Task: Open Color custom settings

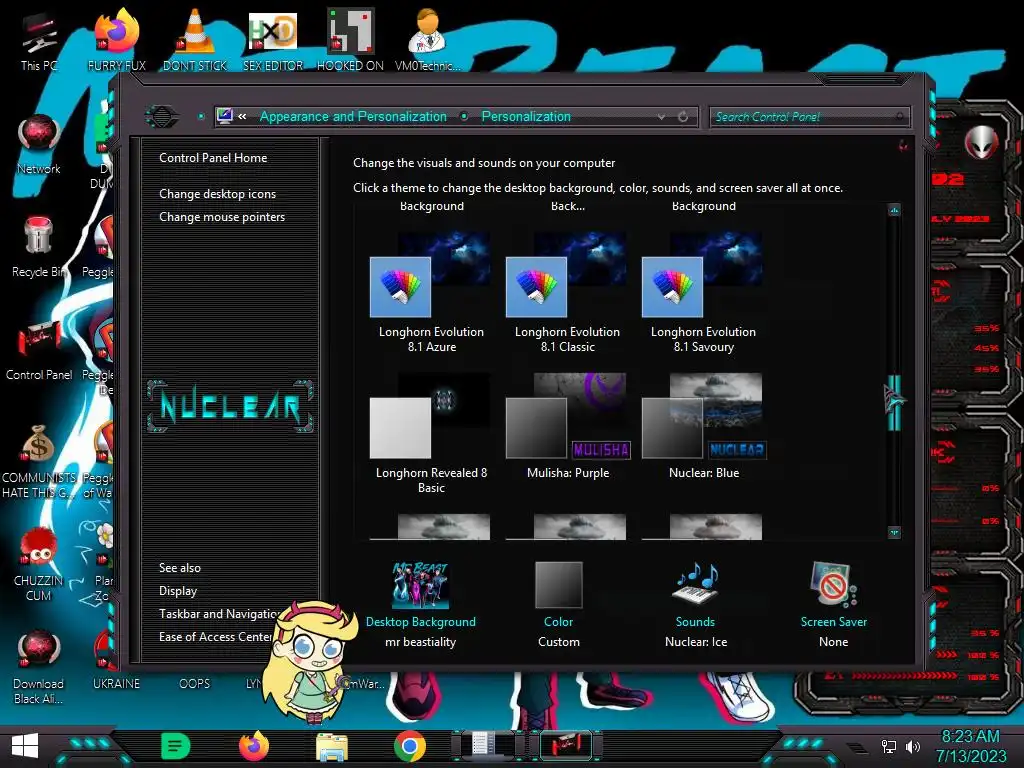Action: (558, 605)
